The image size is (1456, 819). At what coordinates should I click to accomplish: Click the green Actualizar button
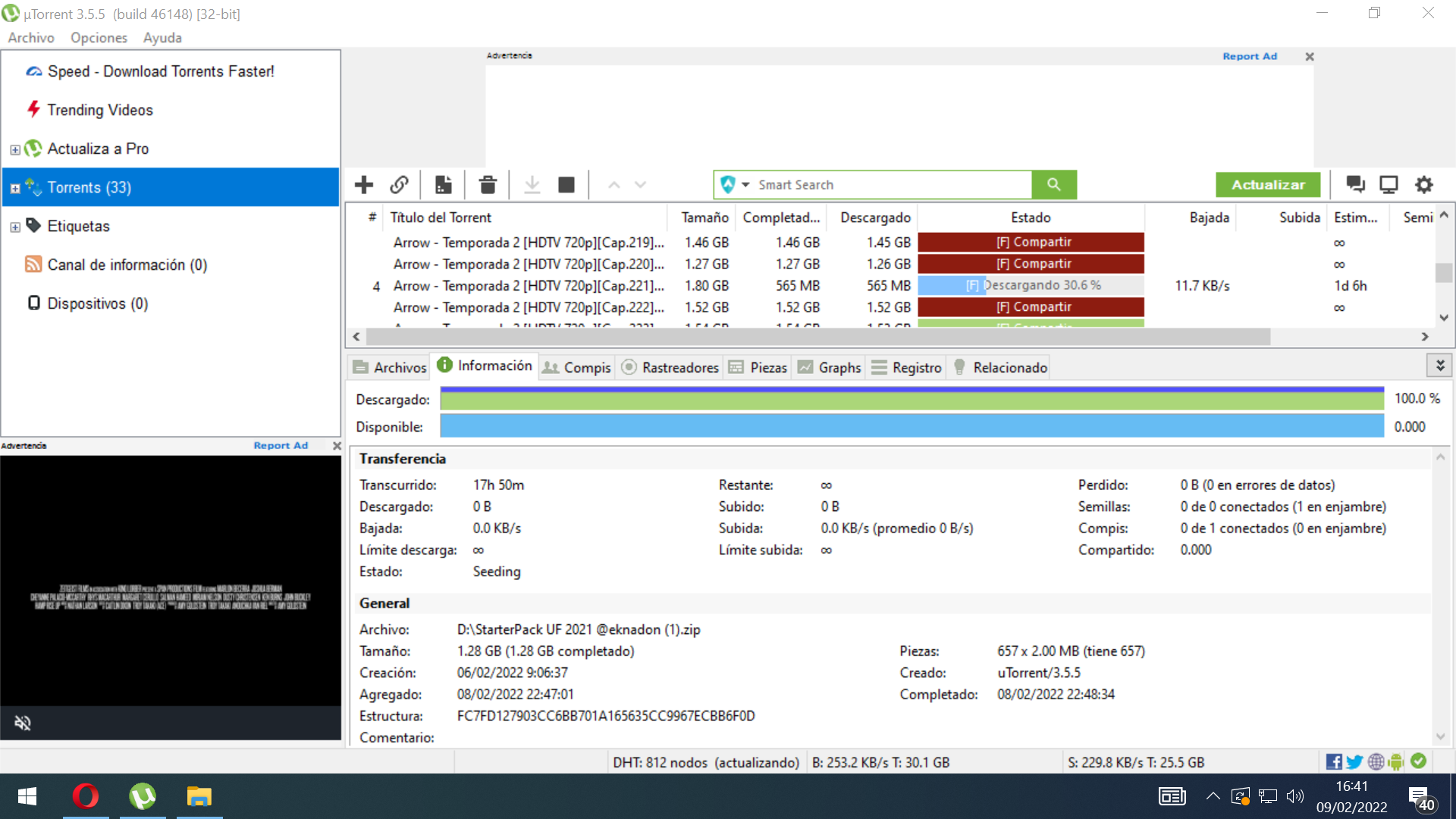[1268, 184]
